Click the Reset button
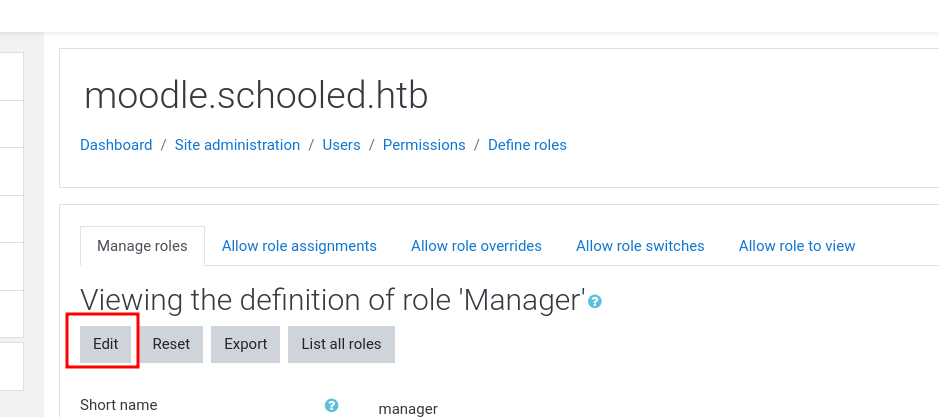 pyautogui.click(x=171, y=344)
